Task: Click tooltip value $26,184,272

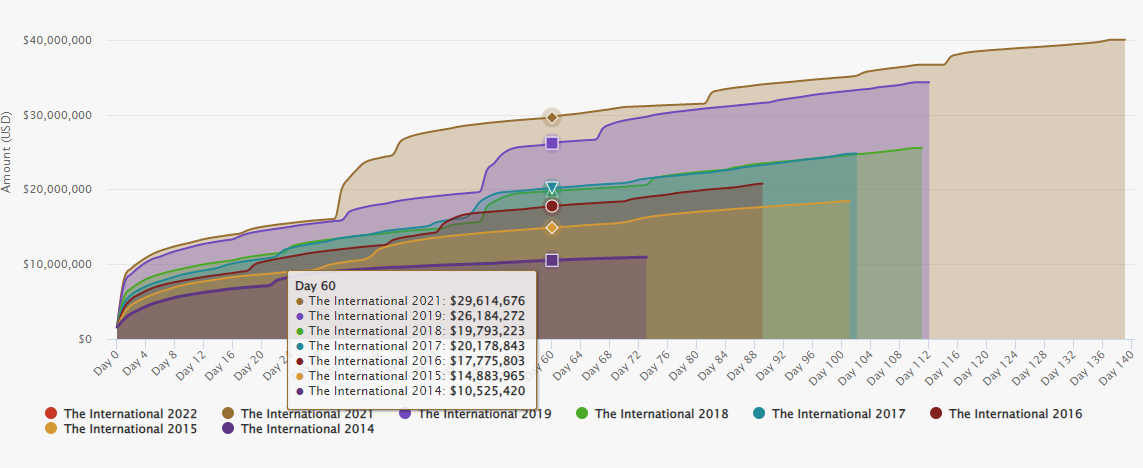Action: (488, 316)
